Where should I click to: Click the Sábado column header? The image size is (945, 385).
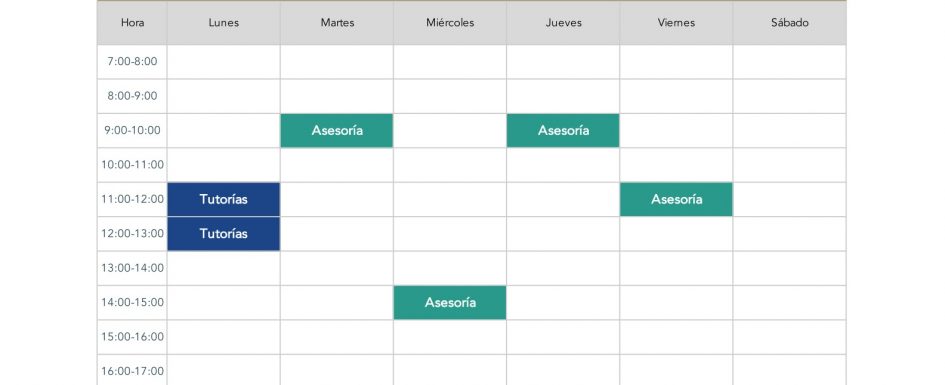tap(790, 23)
